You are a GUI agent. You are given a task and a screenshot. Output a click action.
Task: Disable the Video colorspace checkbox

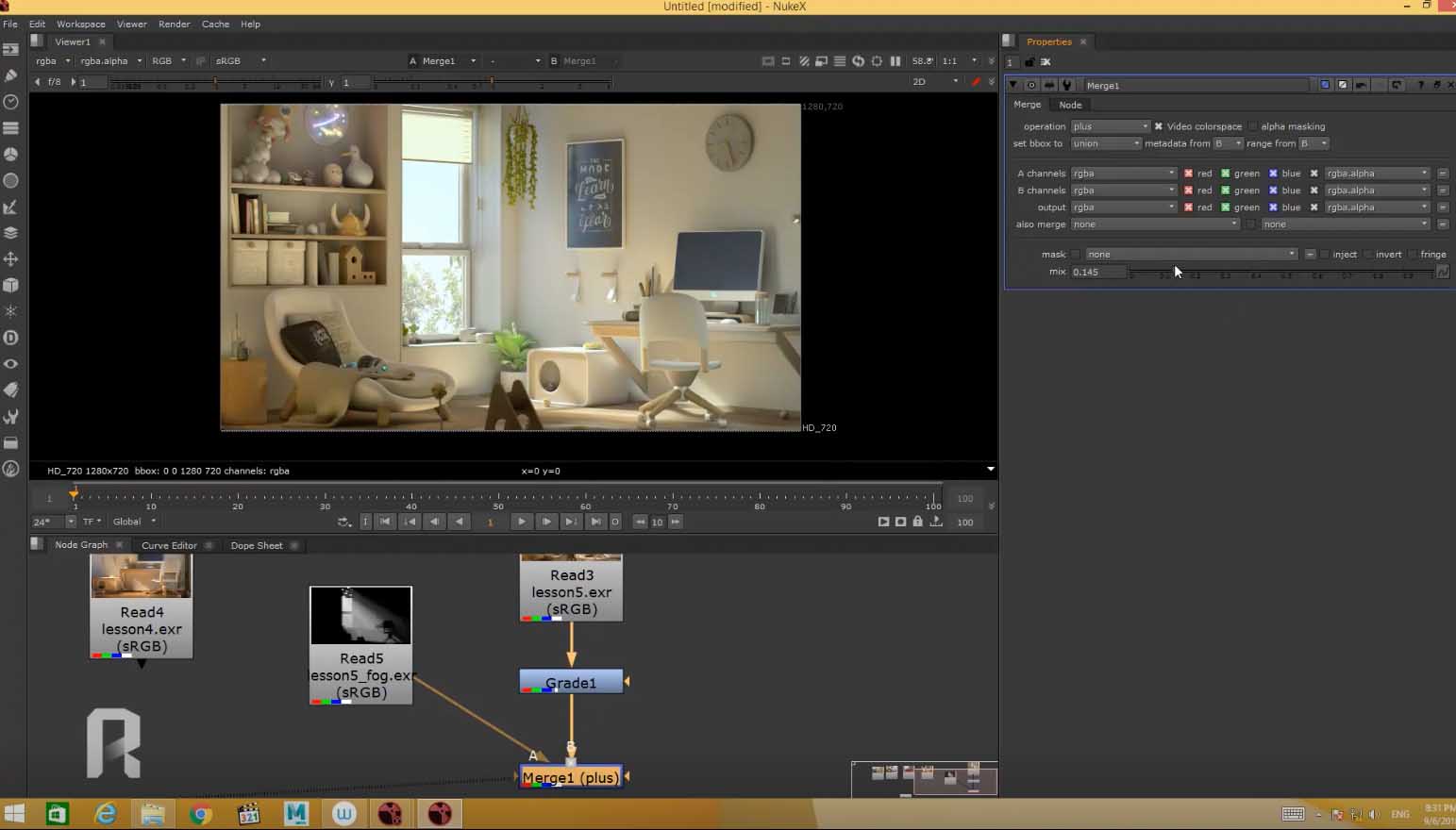1159,126
